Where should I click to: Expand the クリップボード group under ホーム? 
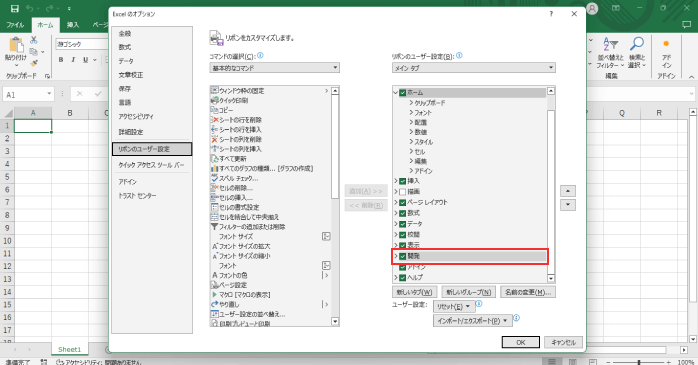(411, 103)
